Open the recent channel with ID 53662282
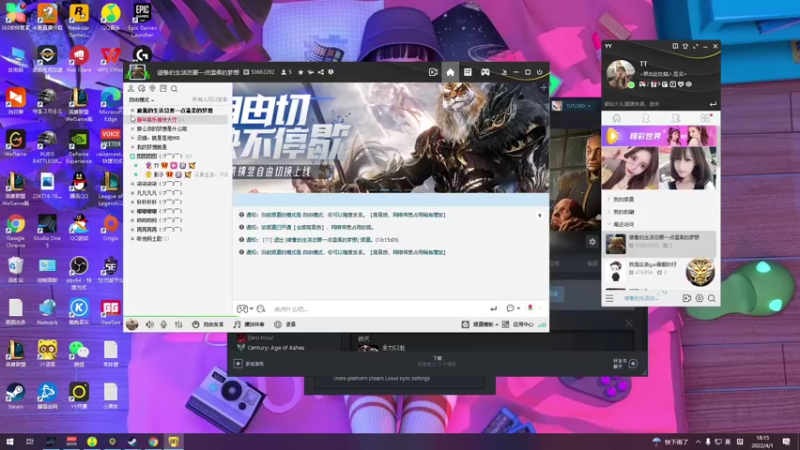 659,243
